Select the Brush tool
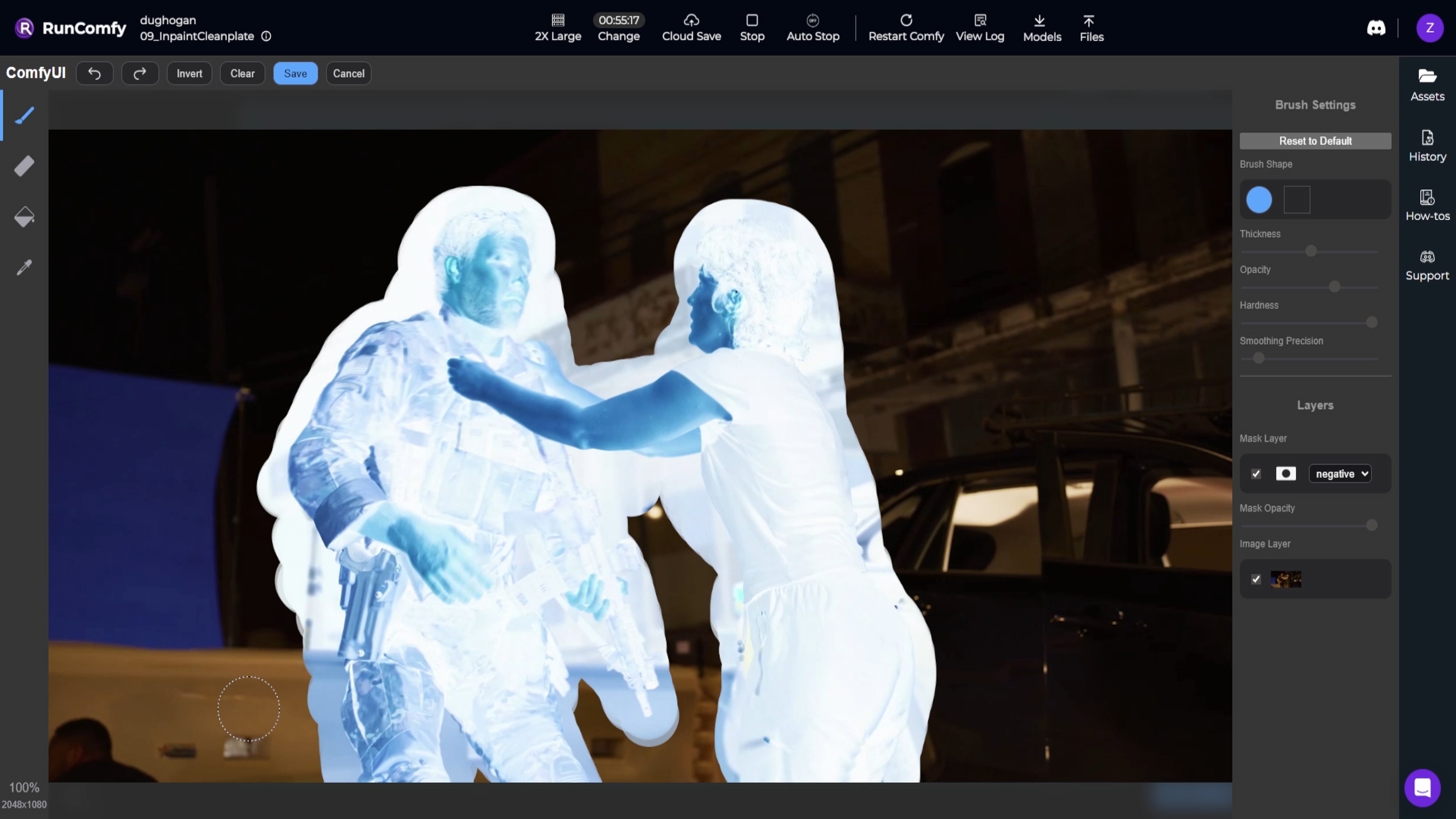Screen dimensions: 1456x819 tap(24, 115)
